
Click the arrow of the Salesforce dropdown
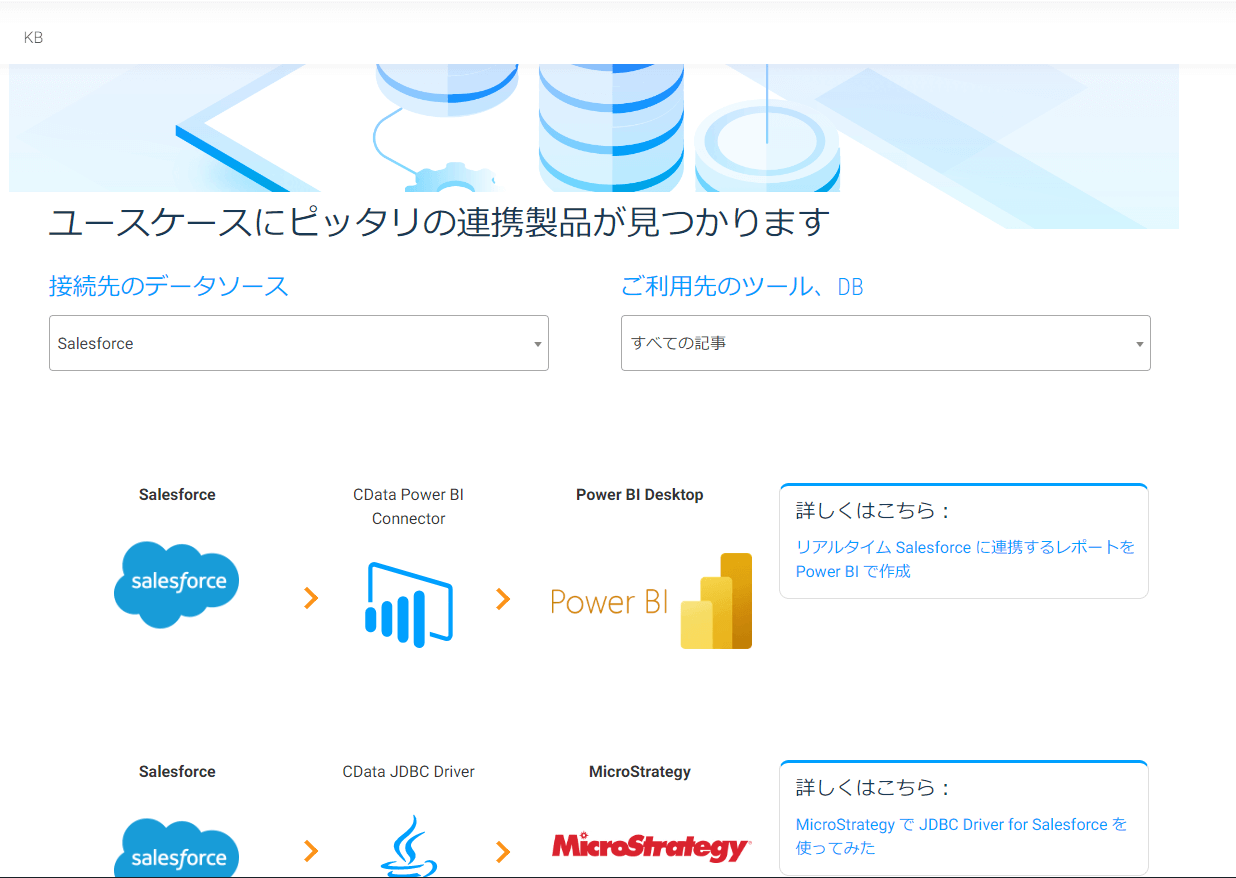tap(537, 345)
